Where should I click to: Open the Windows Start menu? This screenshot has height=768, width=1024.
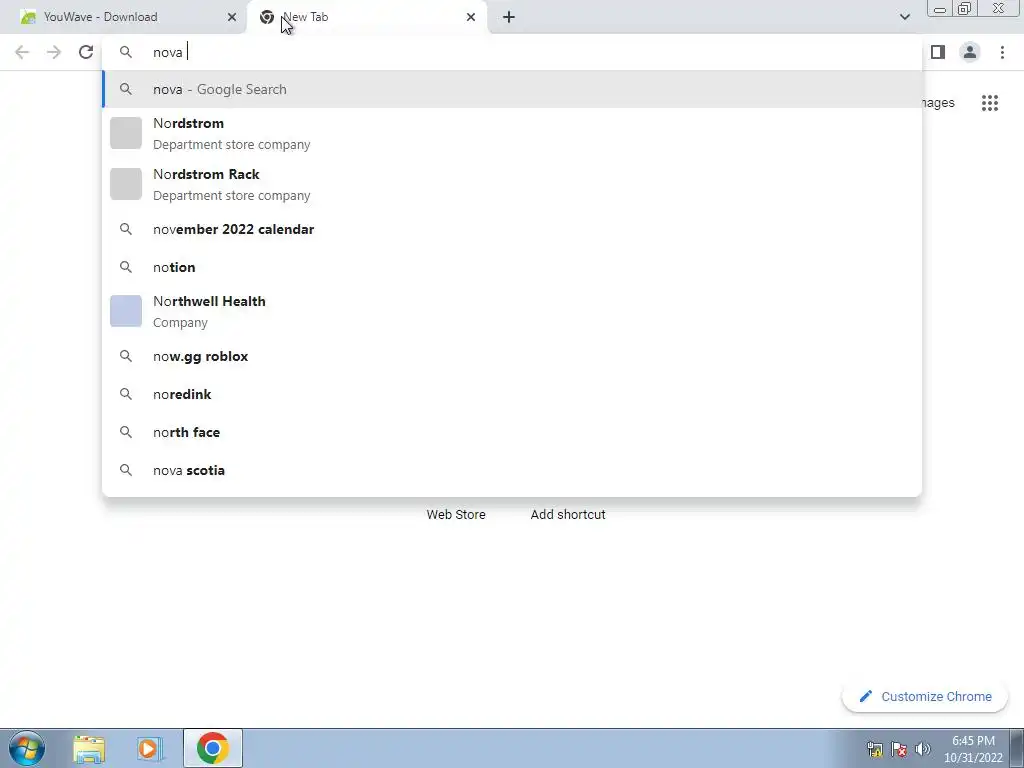(27, 748)
